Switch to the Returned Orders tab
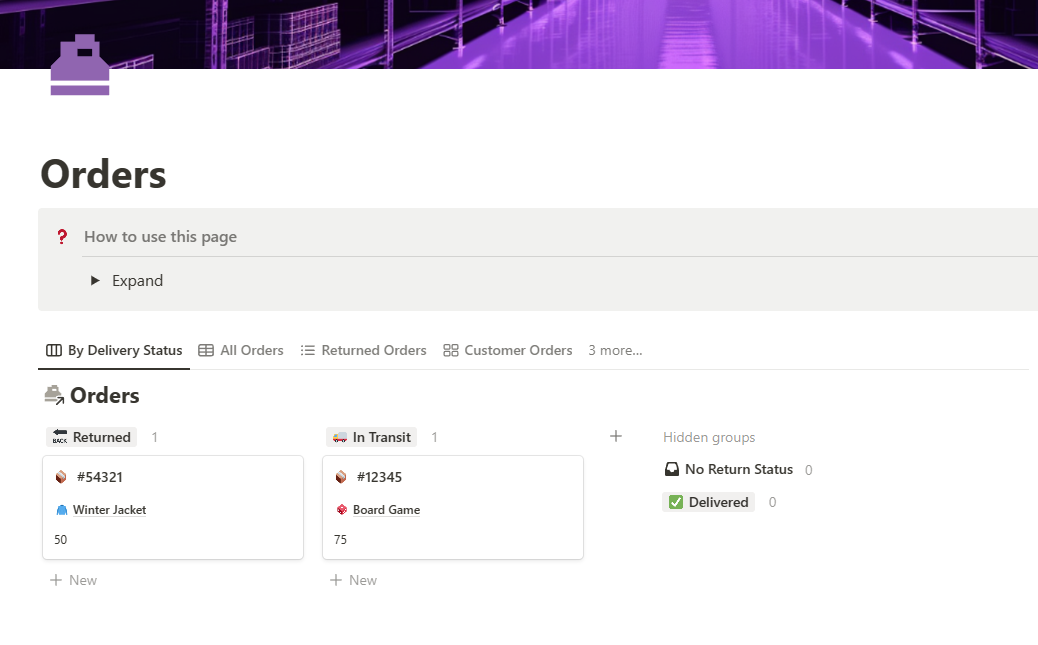 363,350
